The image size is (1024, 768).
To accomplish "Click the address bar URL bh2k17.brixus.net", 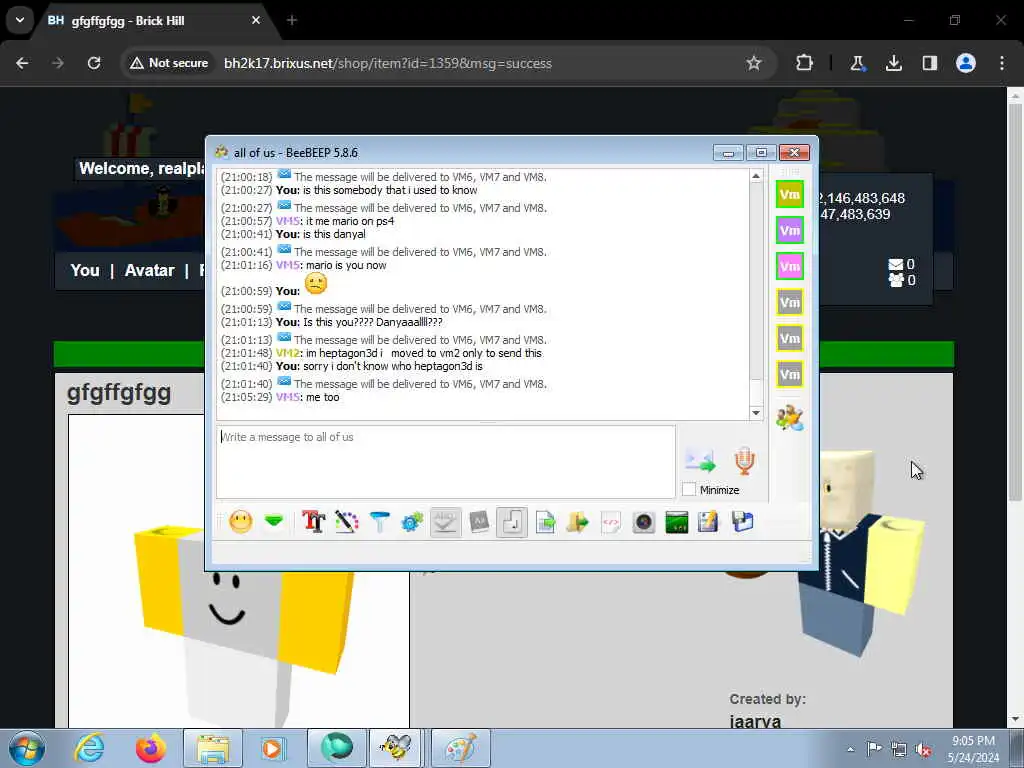I will pos(388,63).
